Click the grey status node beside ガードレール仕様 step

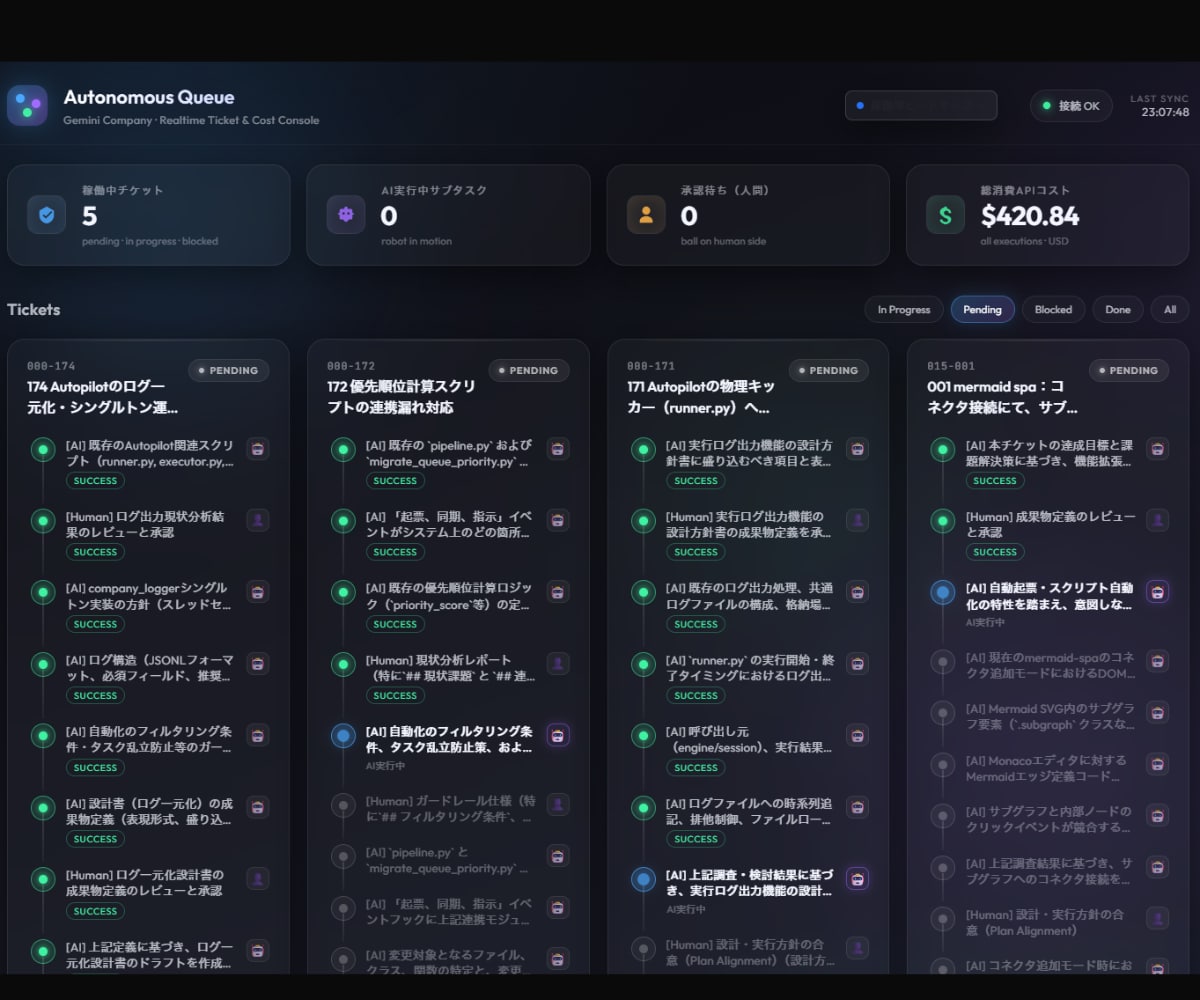(343, 804)
